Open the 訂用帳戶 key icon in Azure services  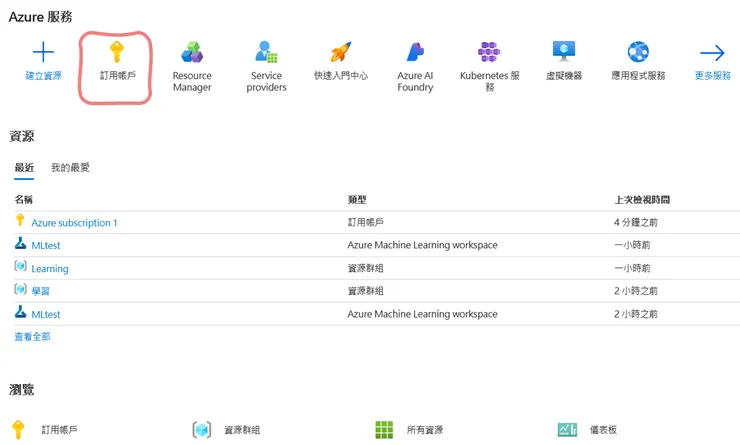117,51
